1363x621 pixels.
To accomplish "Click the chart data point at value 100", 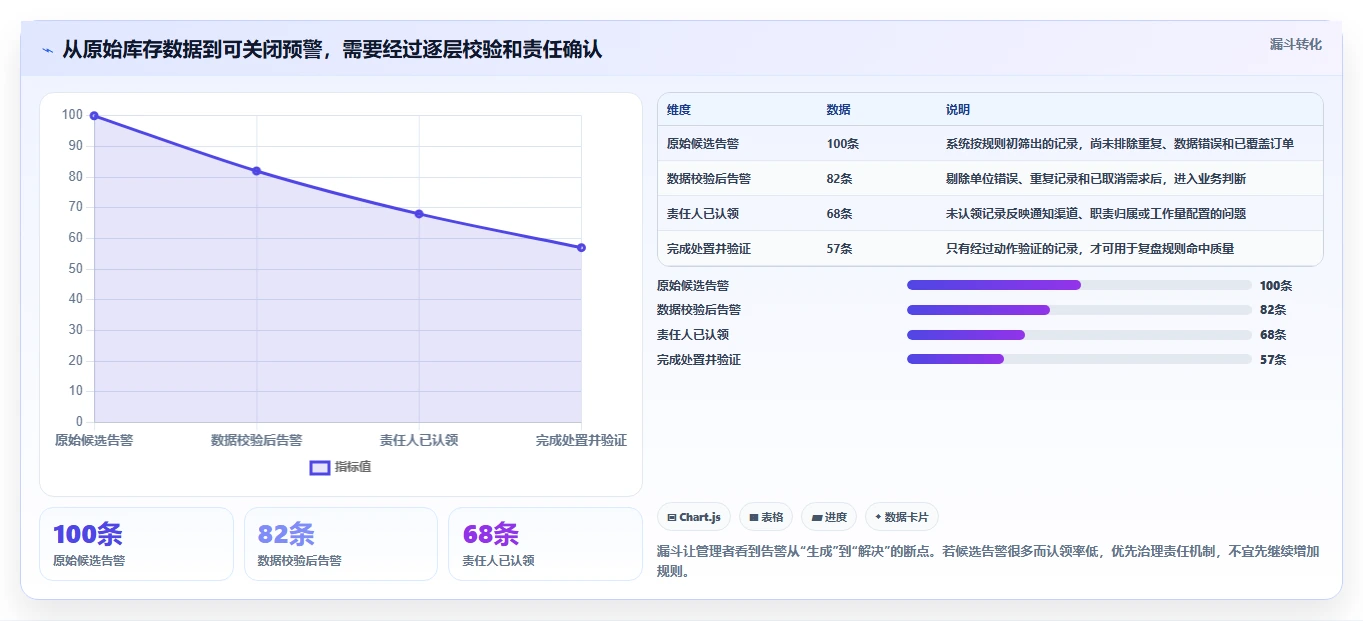I will pyautogui.click(x=94, y=116).
